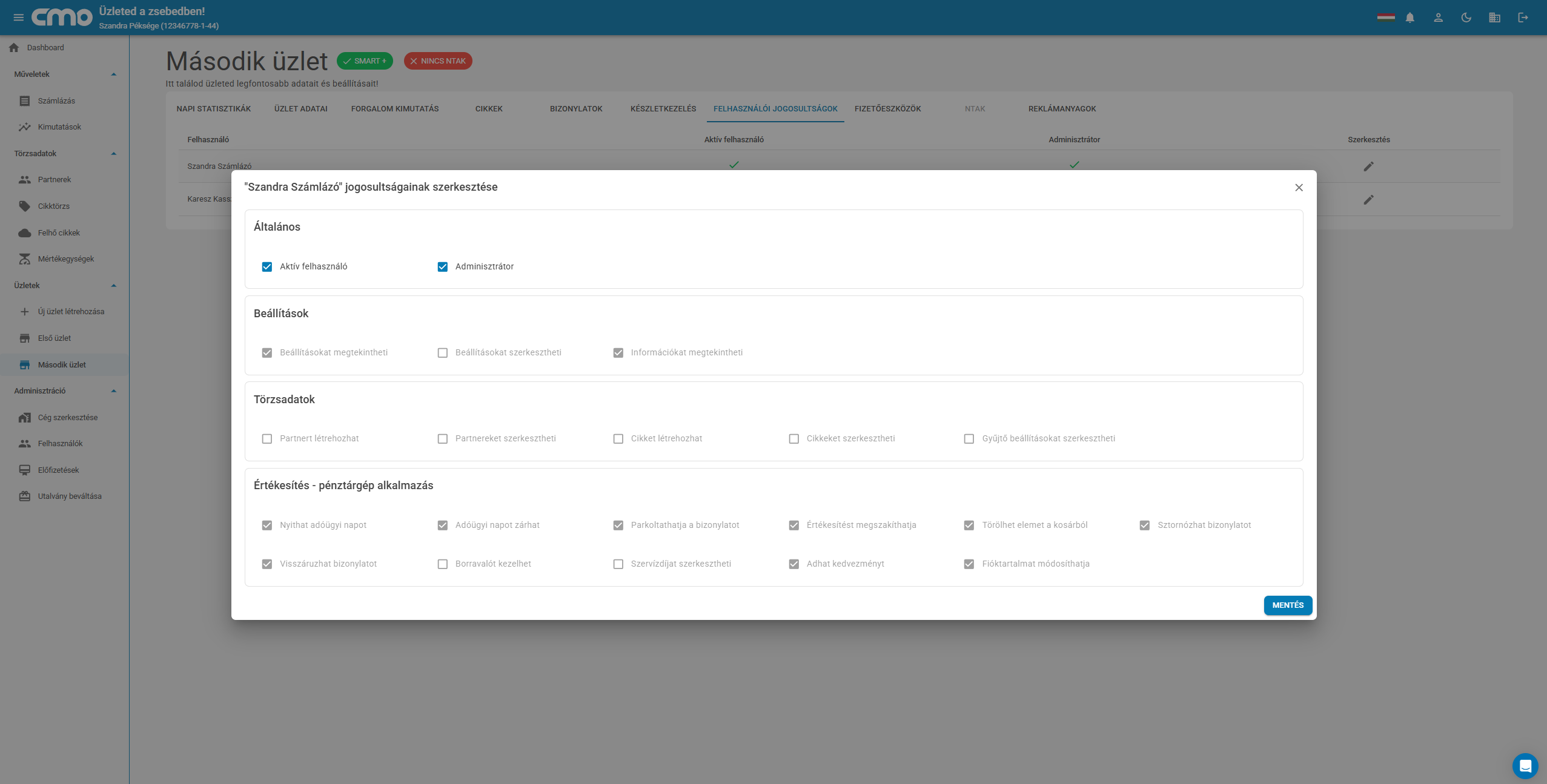Open Előfizetések in sidebar
Image resolution: width=1547 pixels, height=784 pixels.
[x=64, y=470]
